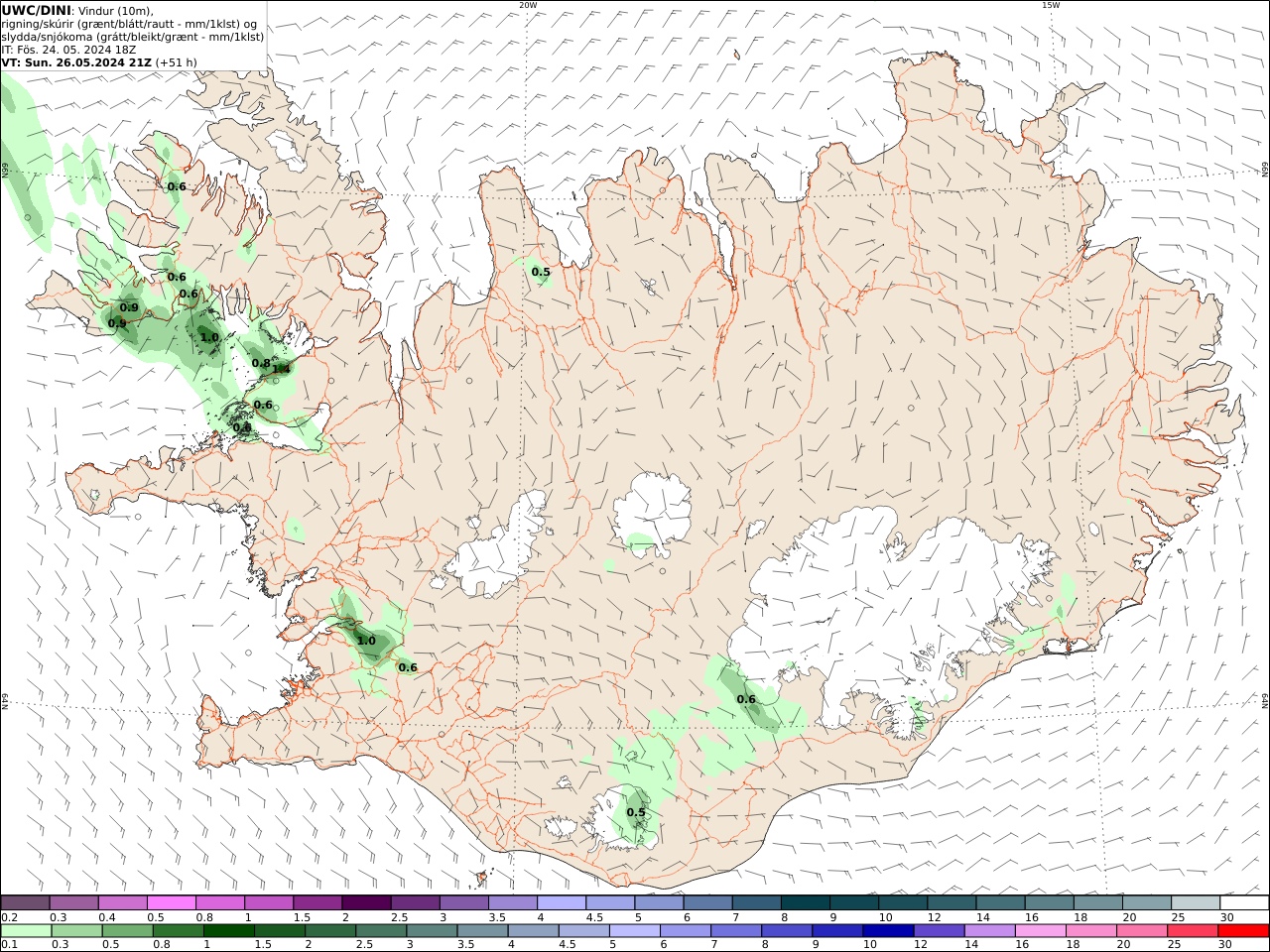Click the UWC/DINI title text
The image size is (1270, 952).
36,10
